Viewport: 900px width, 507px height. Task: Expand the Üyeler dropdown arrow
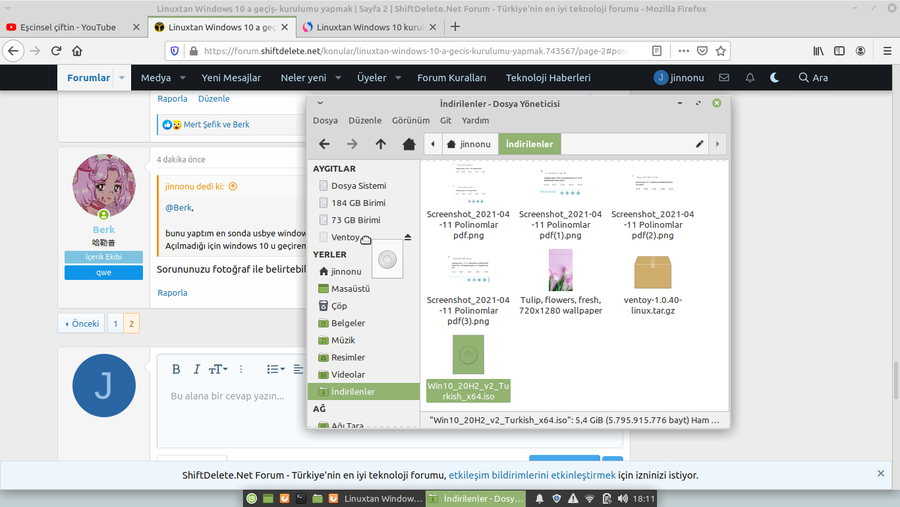[x=398, y=78]
